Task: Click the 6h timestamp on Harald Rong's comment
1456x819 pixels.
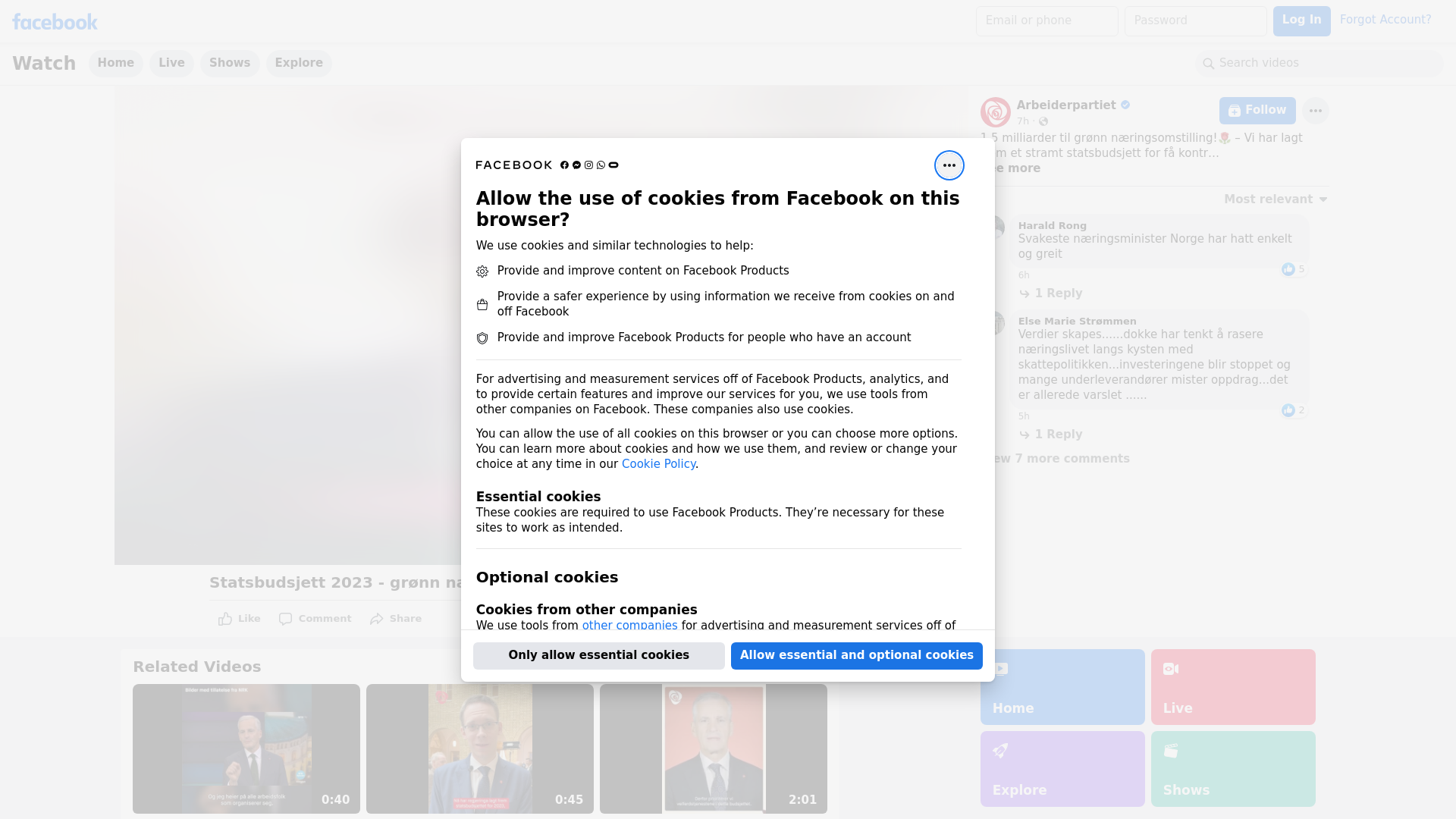Action: pyautogui.click(x=1024, y=275)
